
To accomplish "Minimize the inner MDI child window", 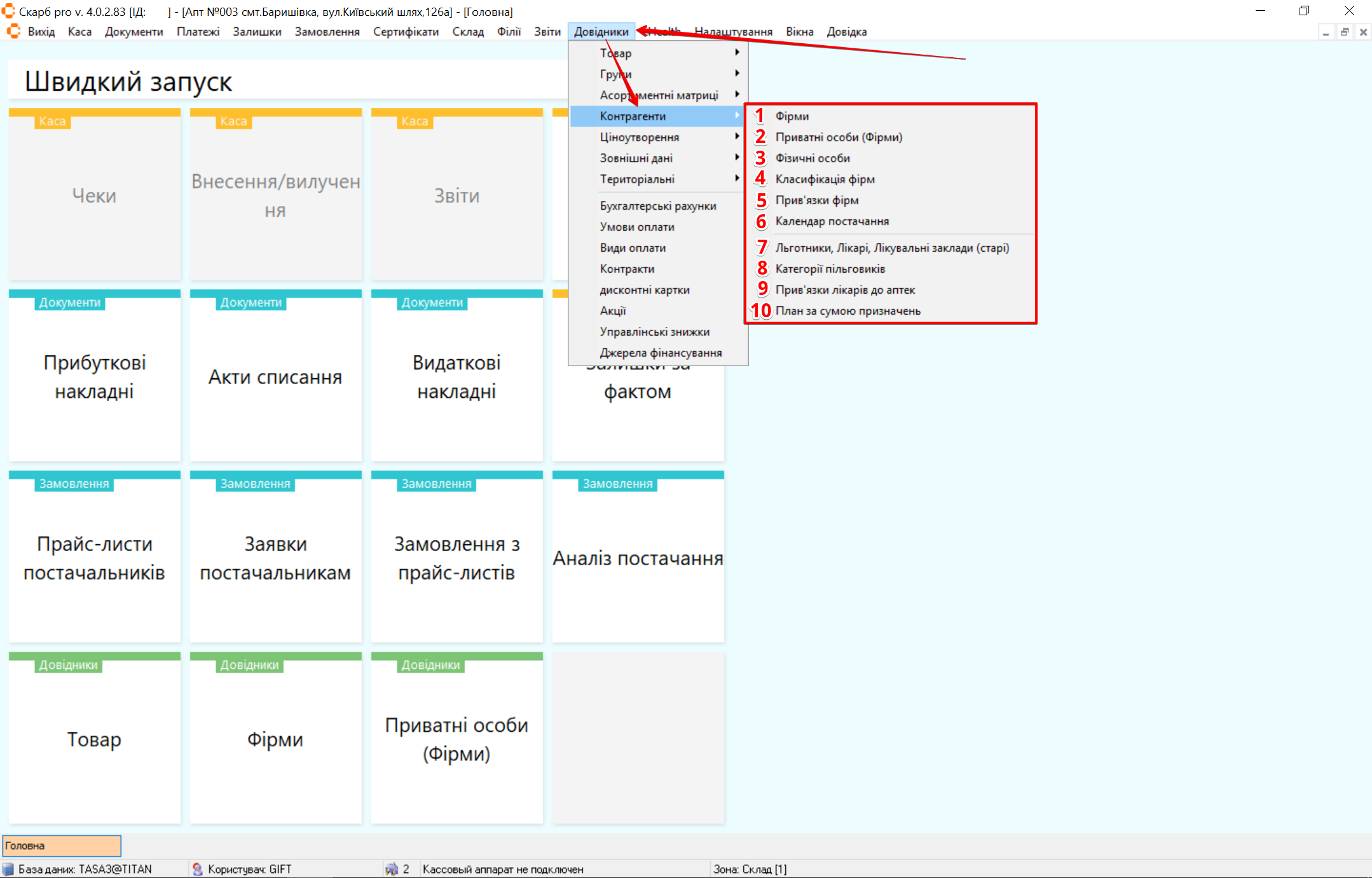I will click(1326, 32).
